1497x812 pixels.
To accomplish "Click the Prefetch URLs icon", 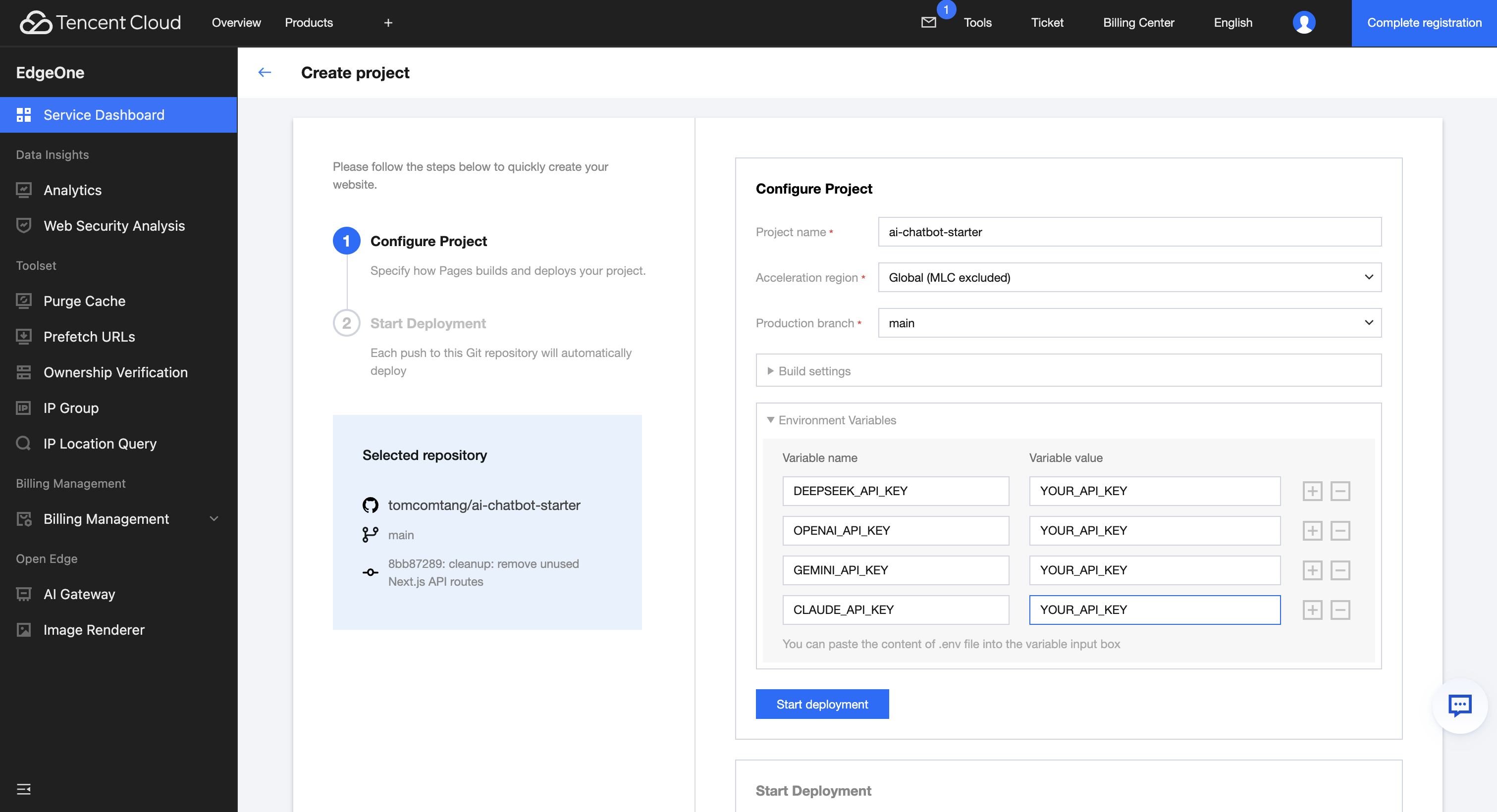I will point(24,336).
